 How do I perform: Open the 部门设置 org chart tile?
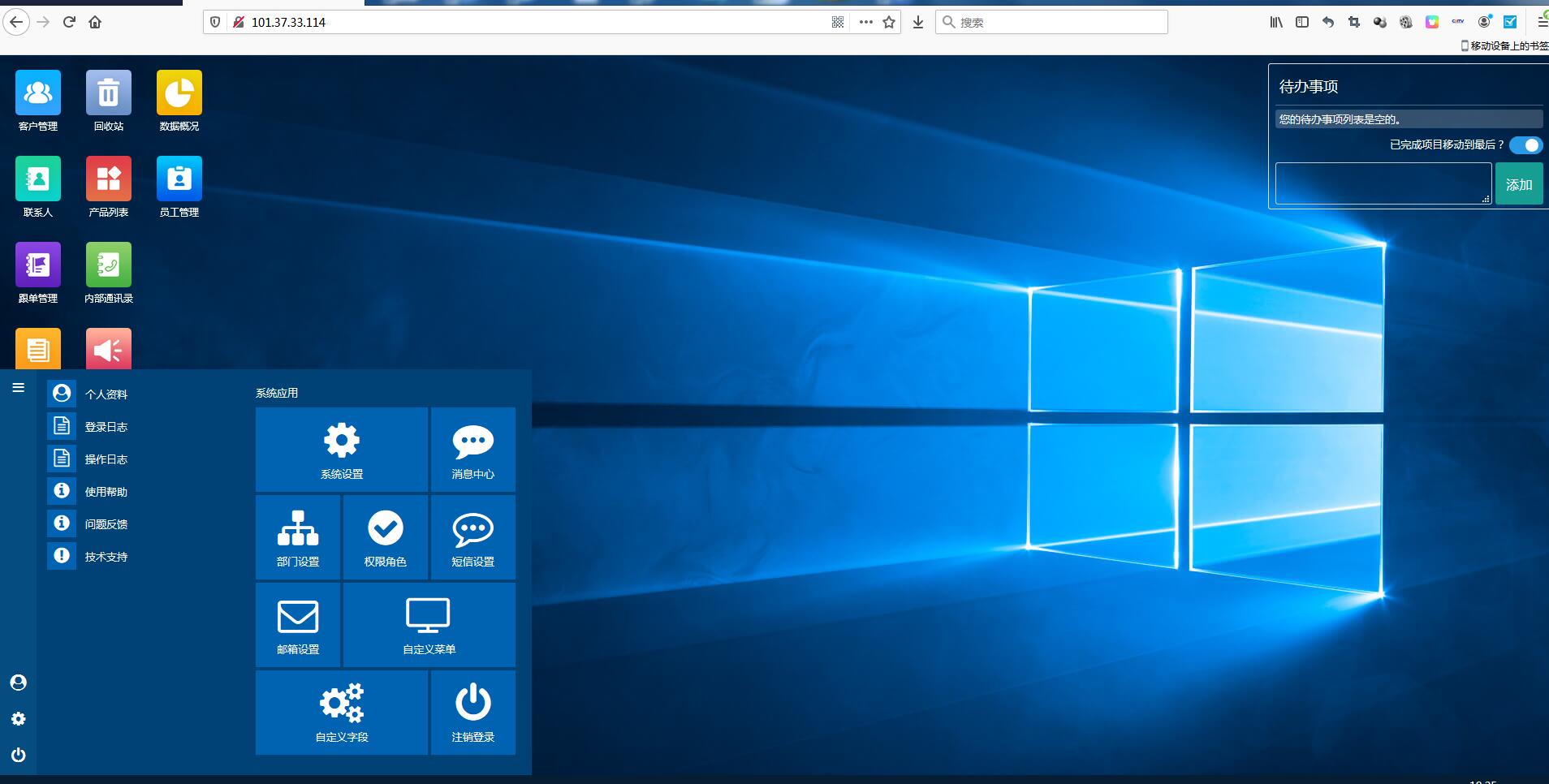(298, 537)
